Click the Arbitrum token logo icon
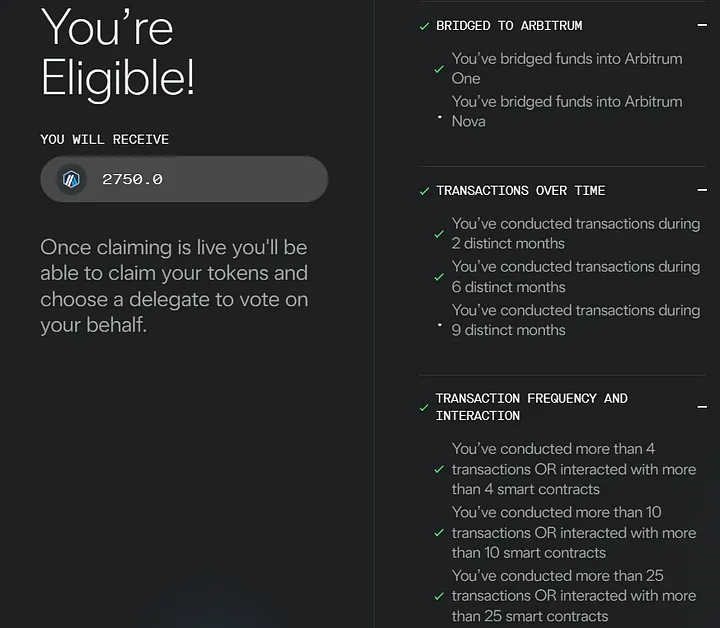720x628 pixels. click(x=71, y=179)
